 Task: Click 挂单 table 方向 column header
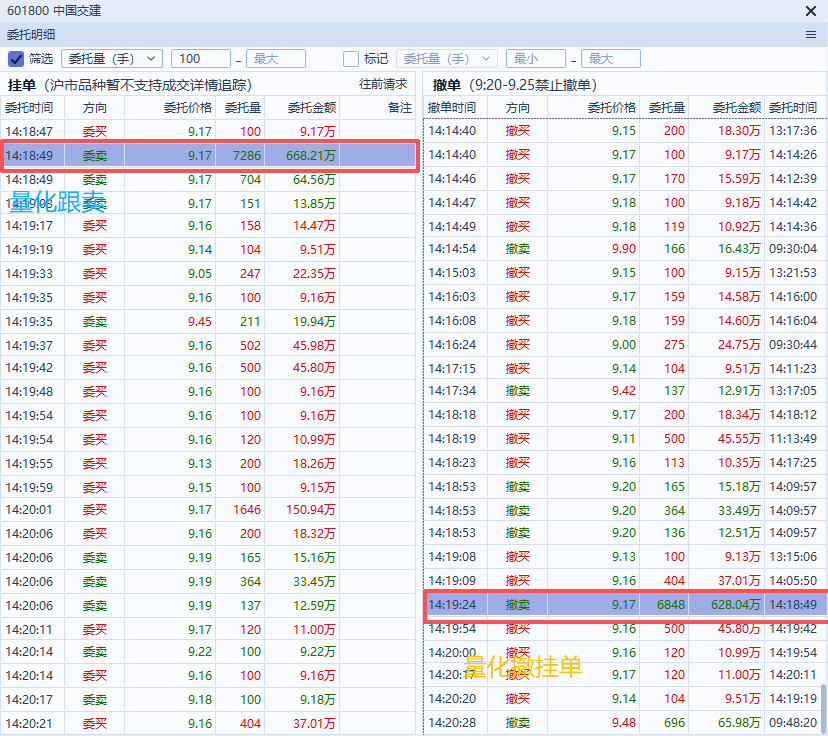pos(95,108)
